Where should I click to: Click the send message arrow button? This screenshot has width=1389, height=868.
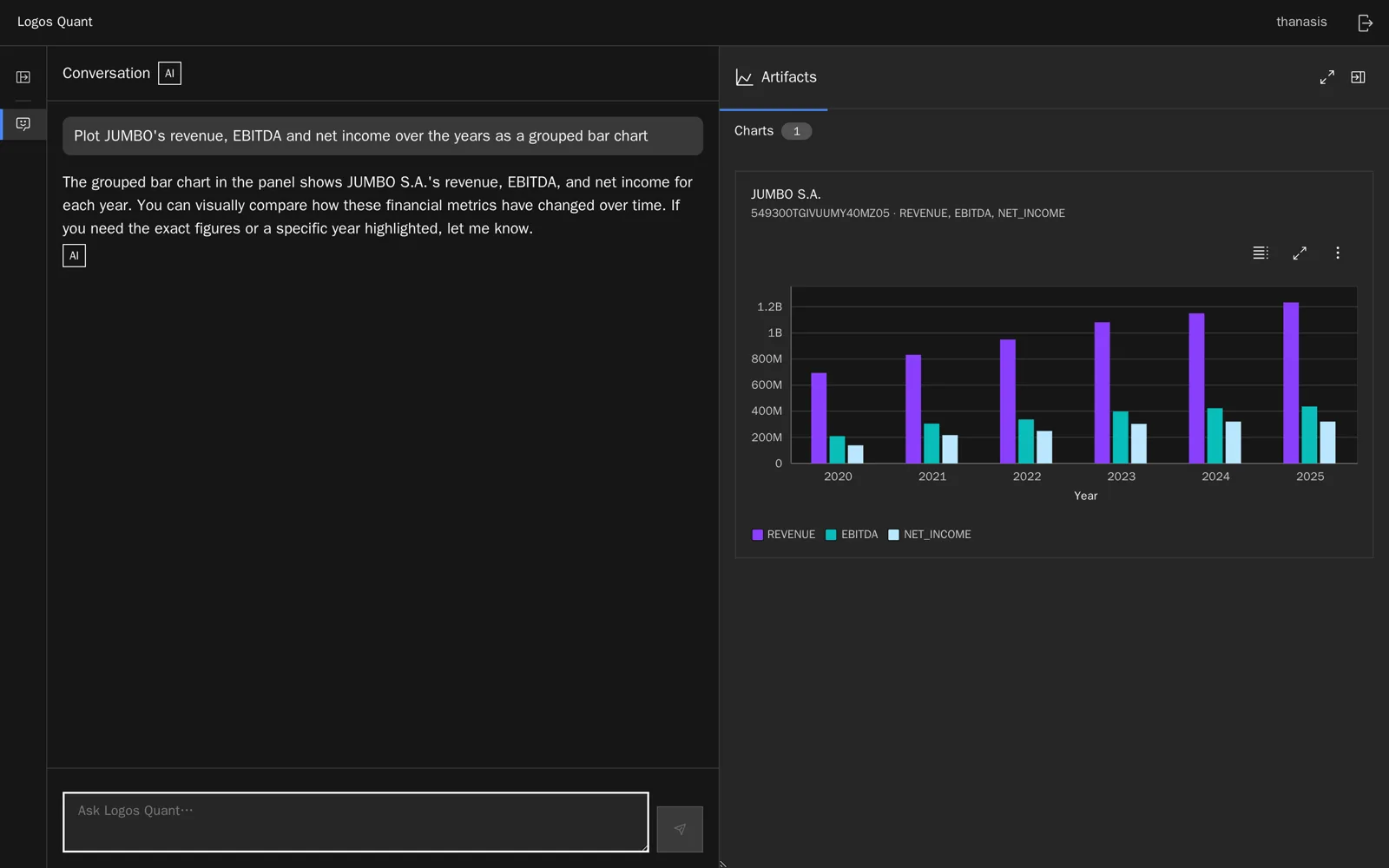[x=680, y=829]
